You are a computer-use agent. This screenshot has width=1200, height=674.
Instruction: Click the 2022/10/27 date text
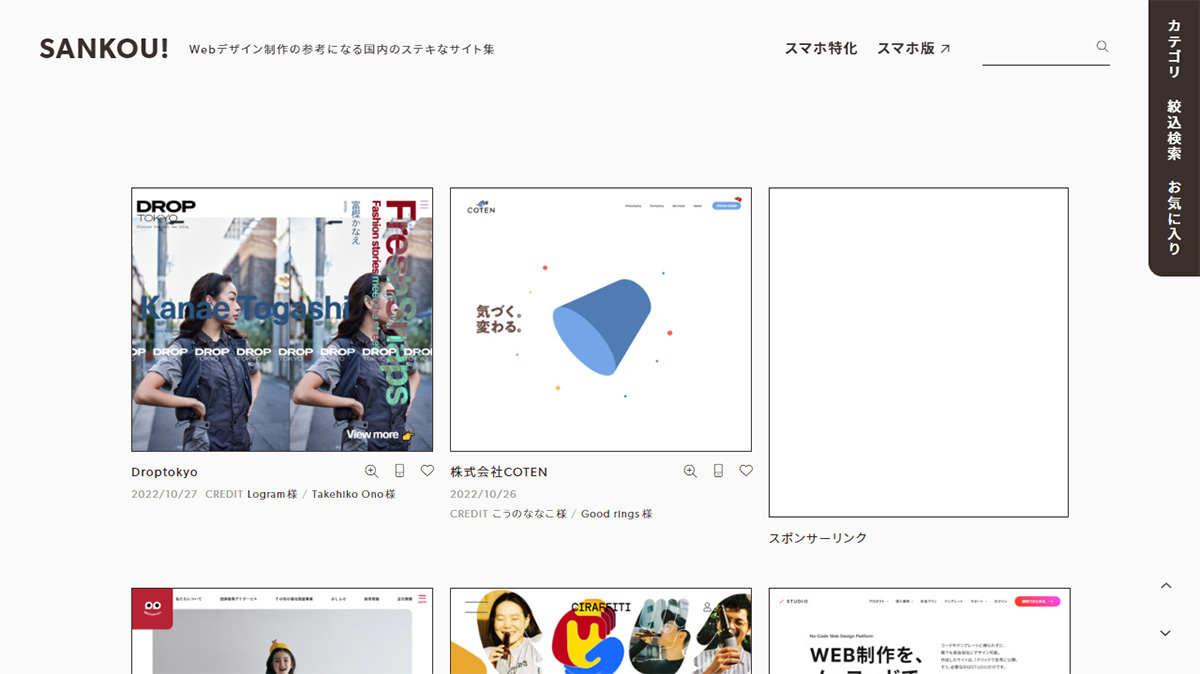(164, 494)
